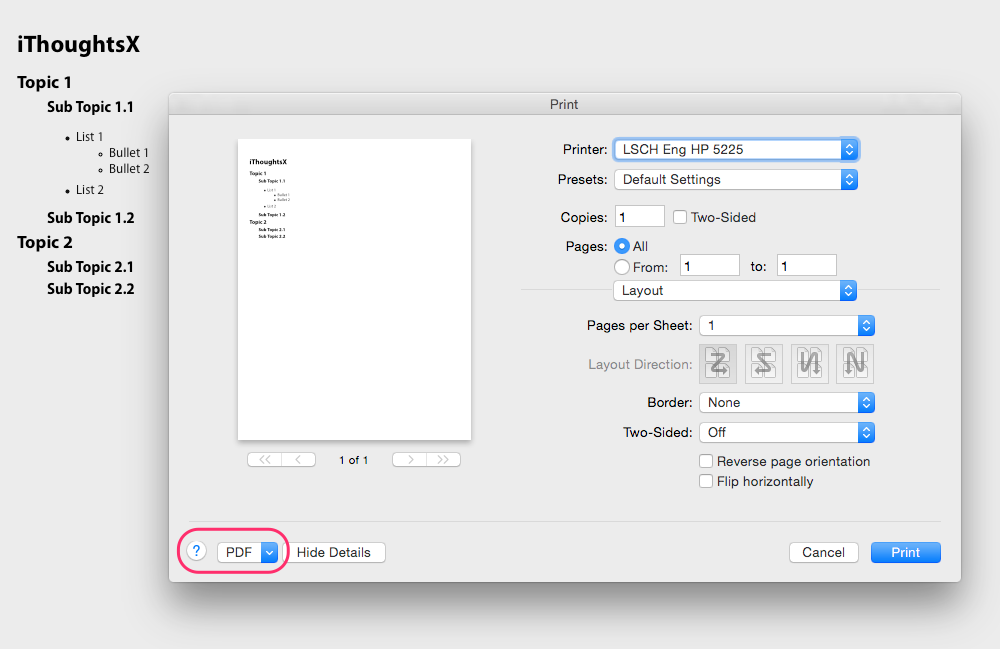Click the Hide Details button
The image size is (1000, 649).
334,553
